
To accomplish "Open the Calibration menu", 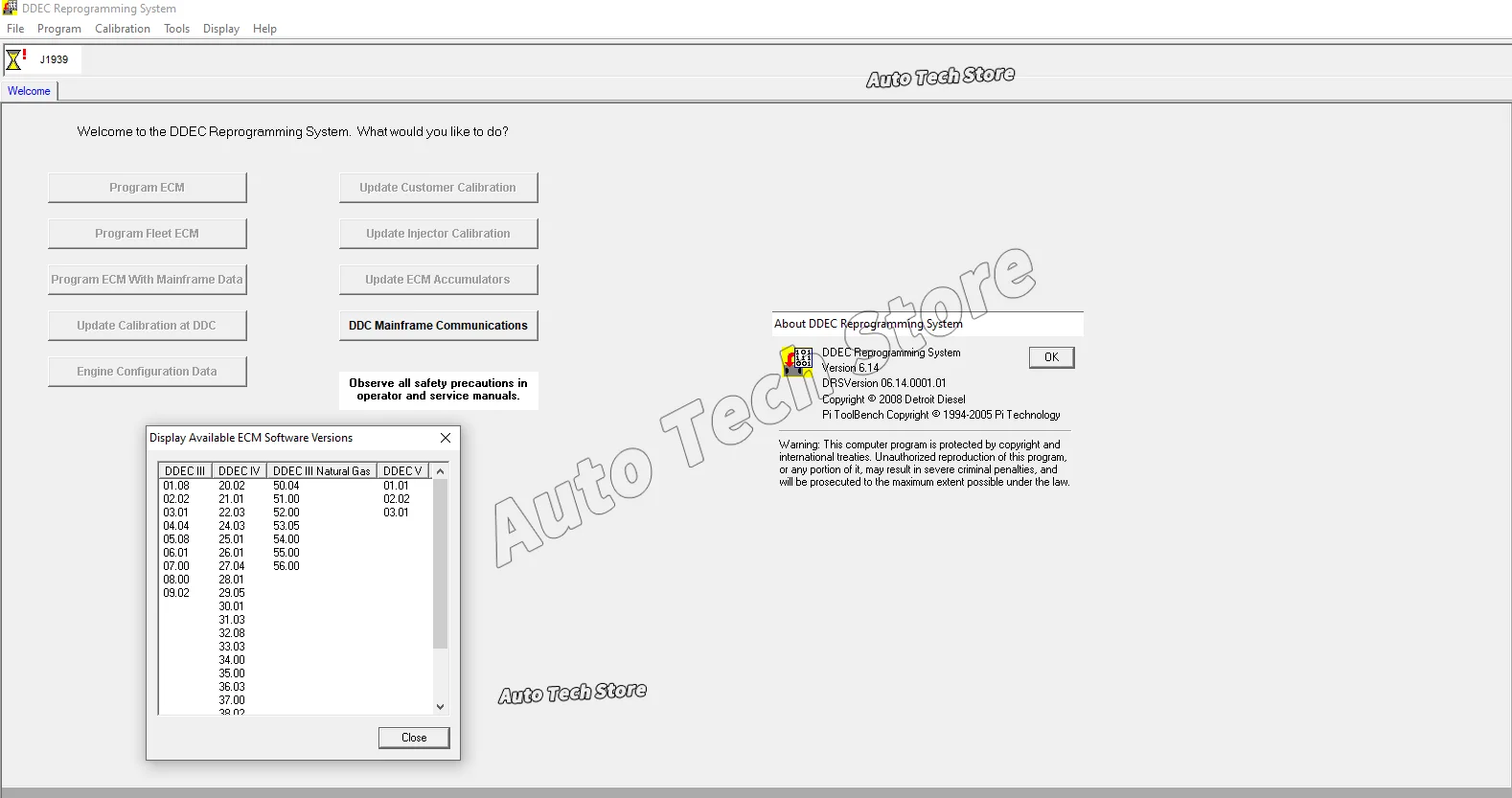I will [x=123, y=29].
